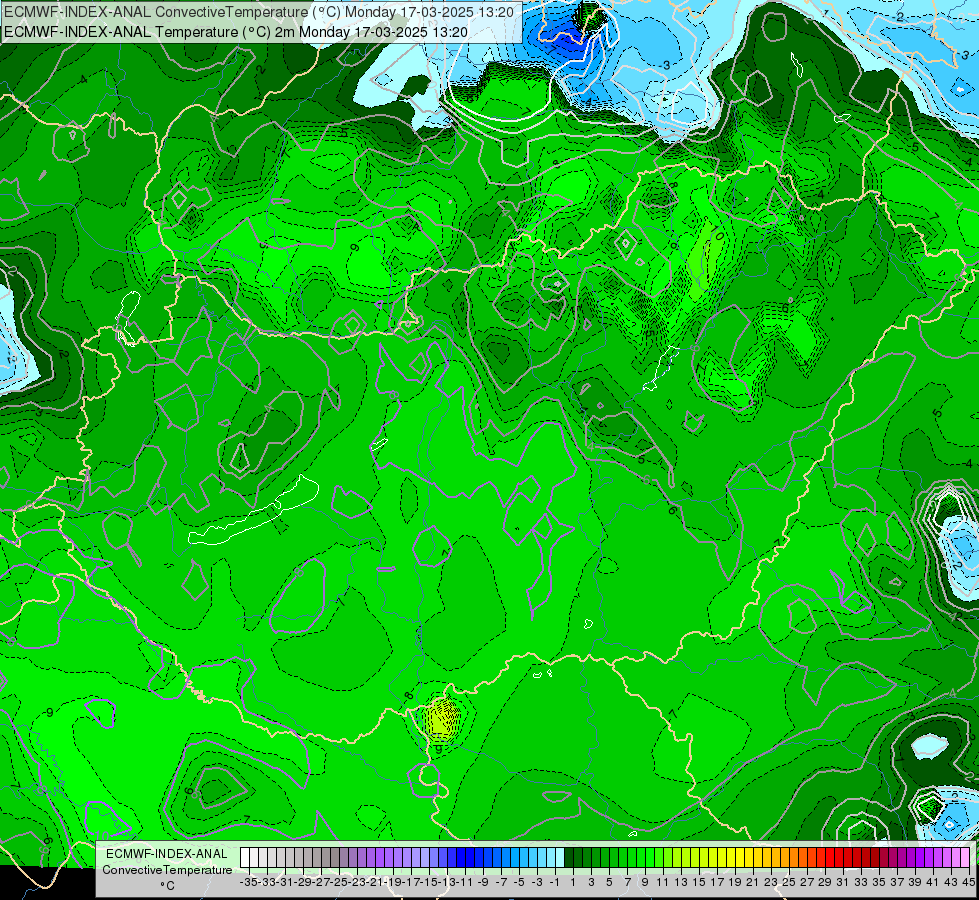
Task: Click the '°C' unit label in legend
Action: click(167, 886)
